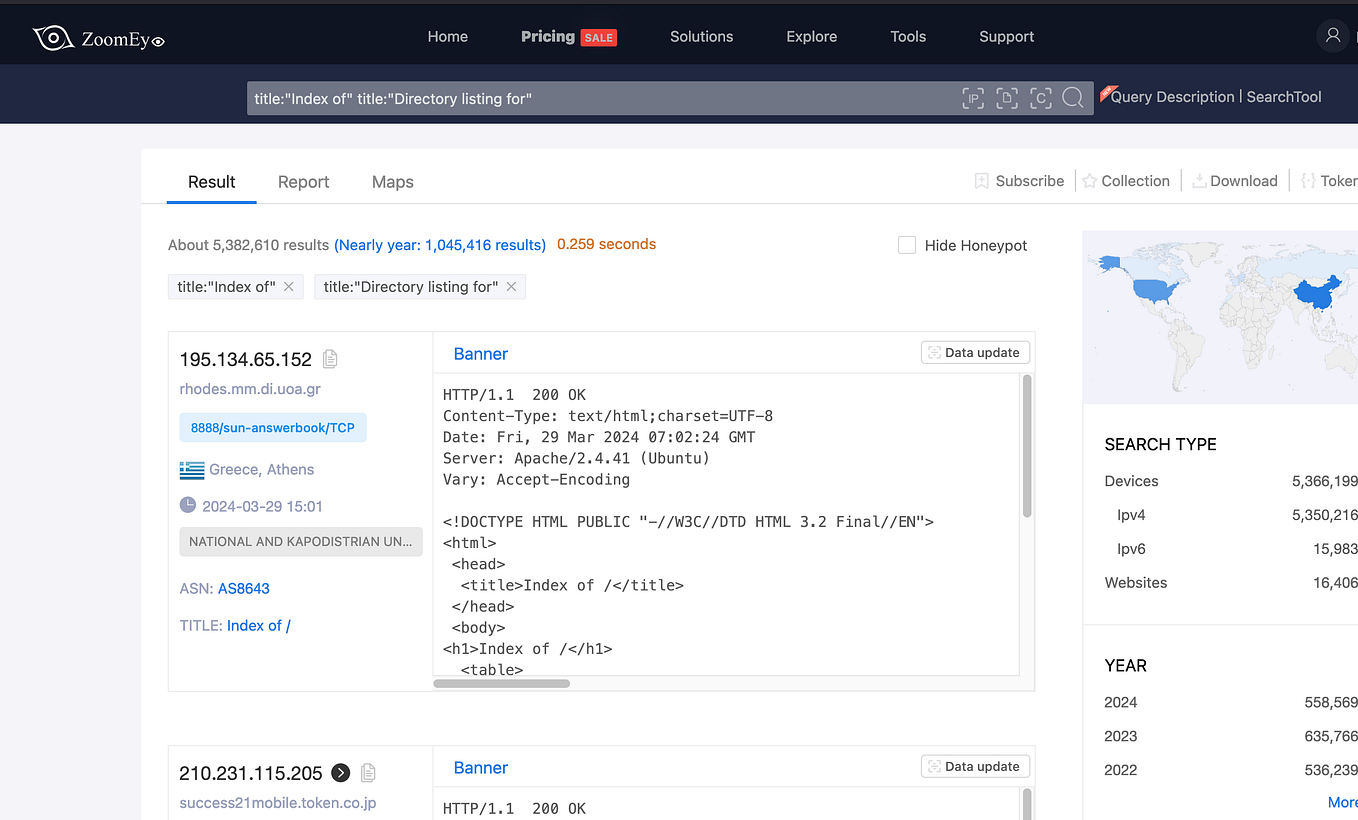Viewport: 1358px width, 820px height.
Task: Click the magnifier icon to run the search
Action: pyautogui.click(x=1073, y=98)
